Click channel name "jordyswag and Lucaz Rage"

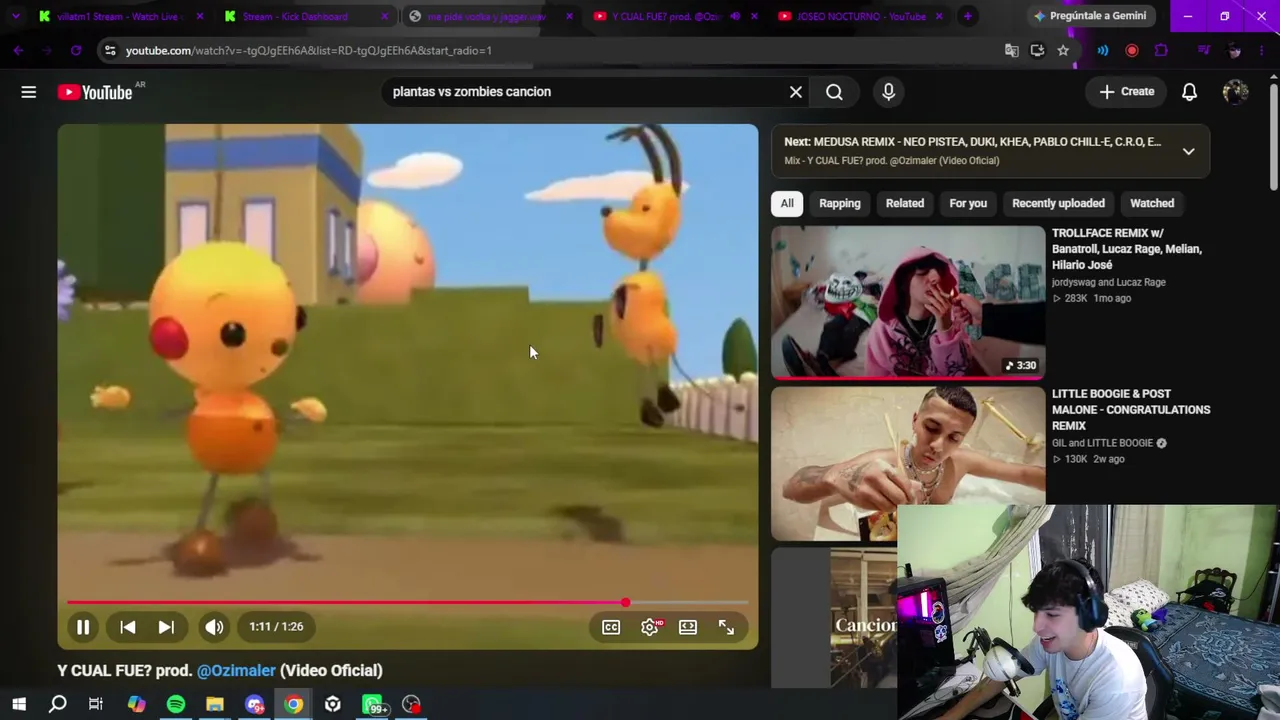pos(1109,282)
